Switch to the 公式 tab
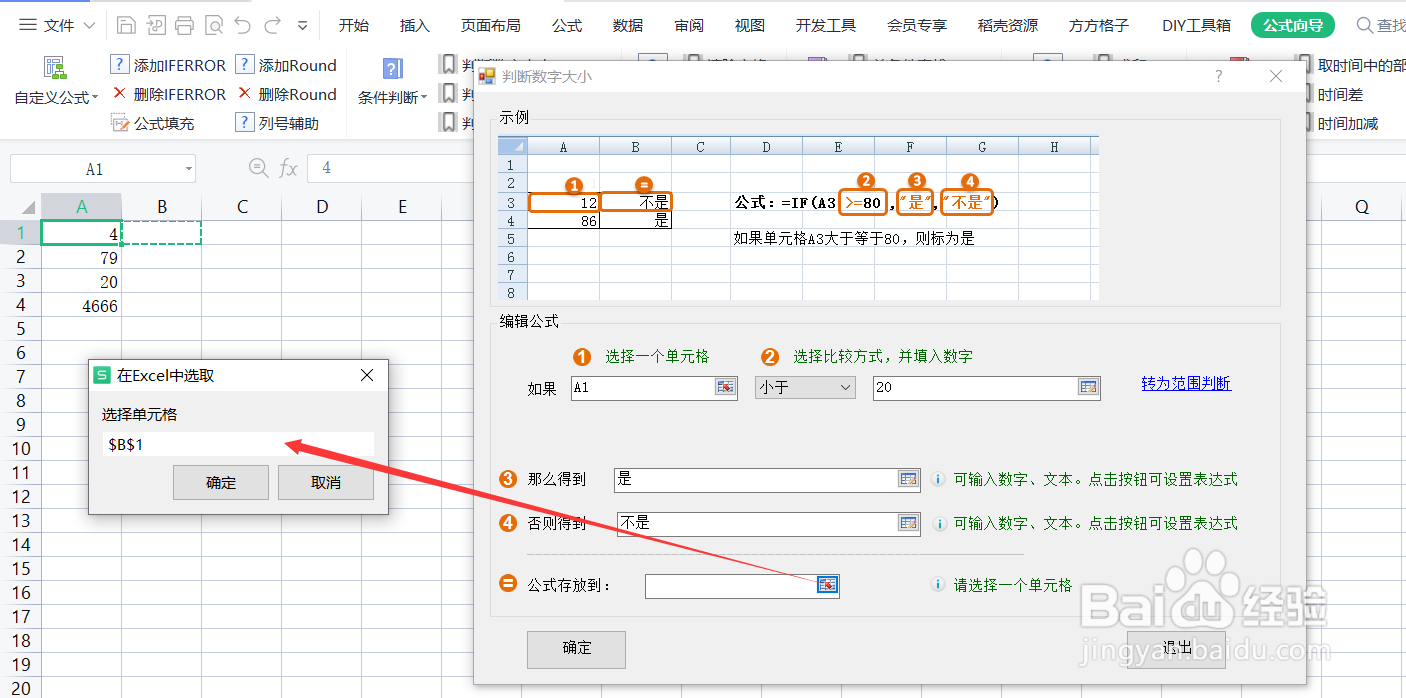1406x698 pixels. coord(566,25)
